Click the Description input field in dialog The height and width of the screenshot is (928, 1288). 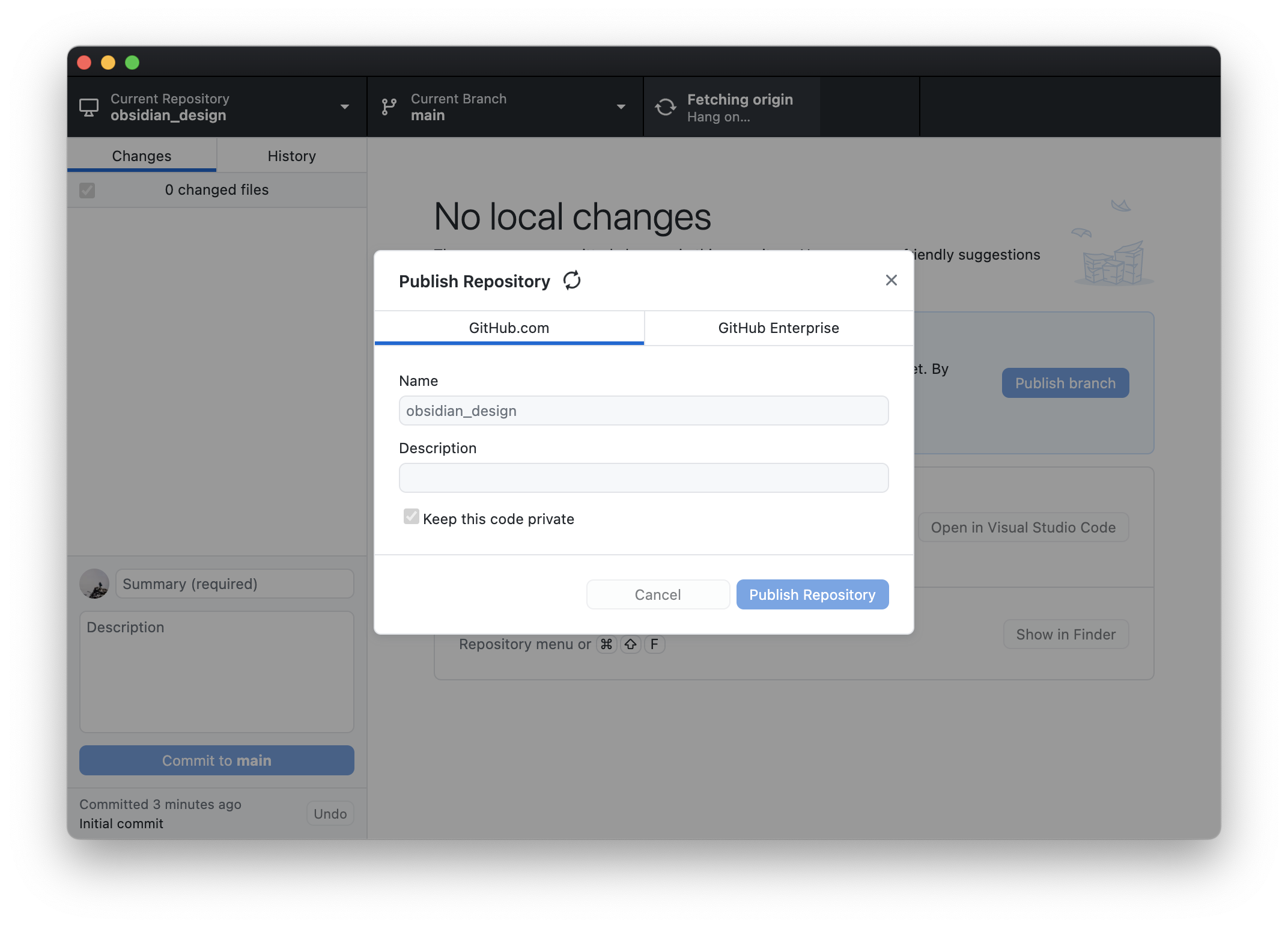pyautogui.click(x=643, y=477)
